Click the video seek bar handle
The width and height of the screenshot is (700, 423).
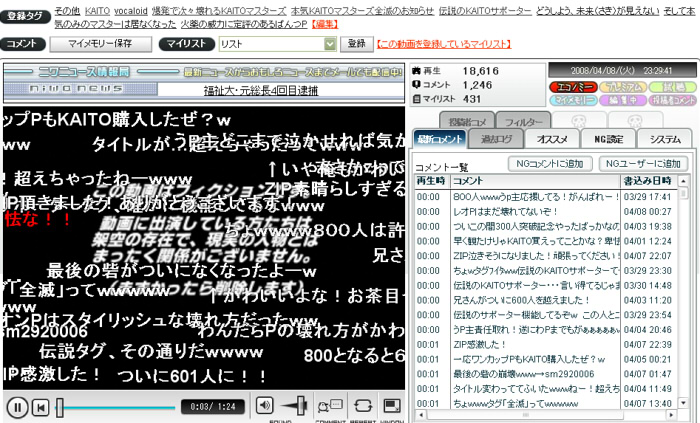pyautogui.click(x=60, y=407)
